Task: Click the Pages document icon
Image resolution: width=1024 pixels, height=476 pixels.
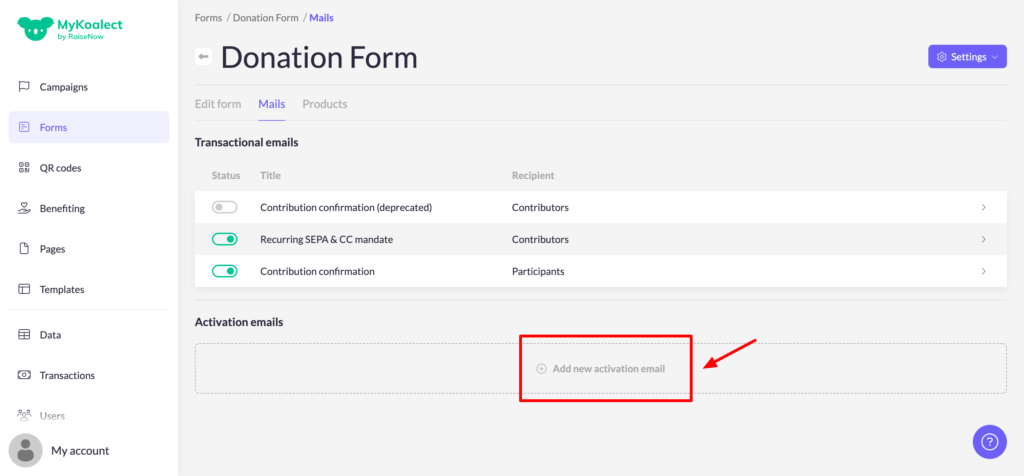Action: (24, 249)
